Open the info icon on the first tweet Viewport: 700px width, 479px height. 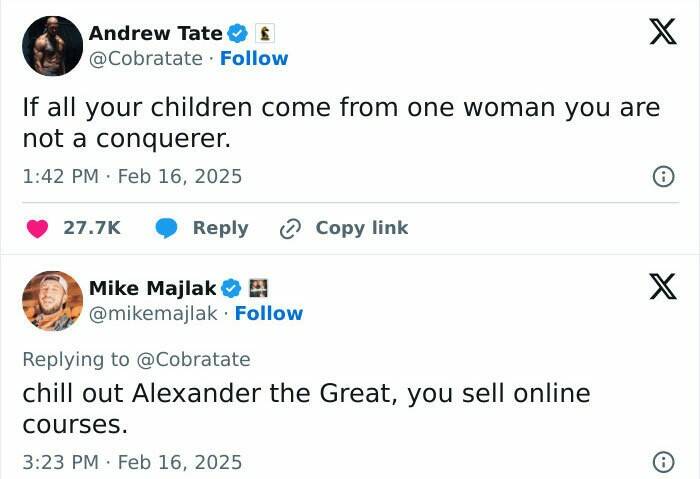(662, 177)
